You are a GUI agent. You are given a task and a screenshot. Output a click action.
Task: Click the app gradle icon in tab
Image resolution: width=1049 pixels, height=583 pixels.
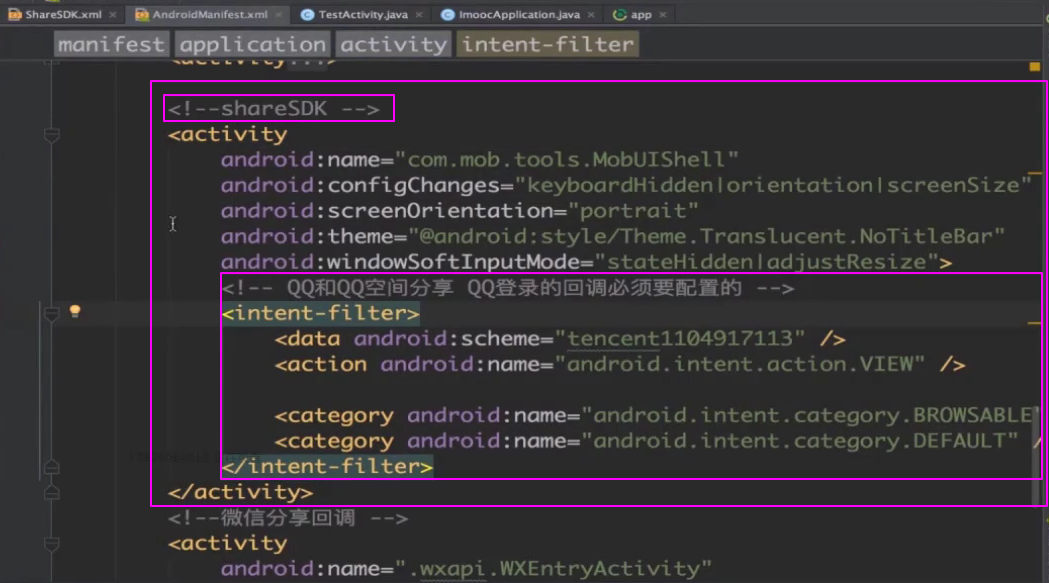pos(619,14)
